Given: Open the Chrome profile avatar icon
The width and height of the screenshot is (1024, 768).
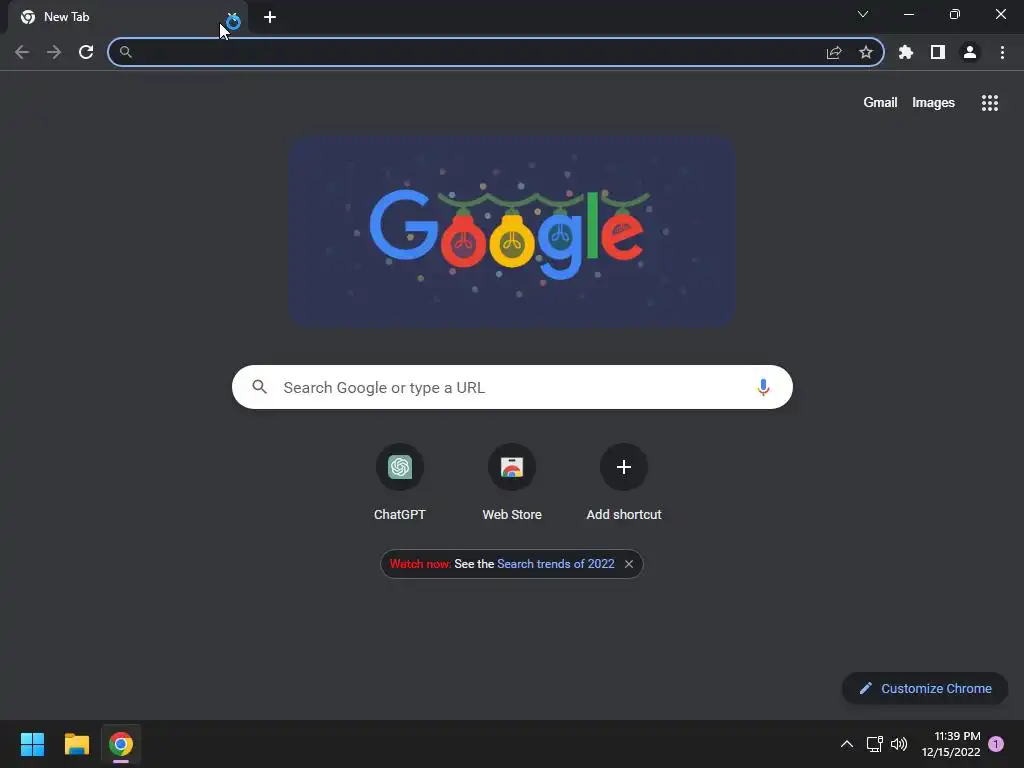Looking at the screenshot, I should point(970,52).
